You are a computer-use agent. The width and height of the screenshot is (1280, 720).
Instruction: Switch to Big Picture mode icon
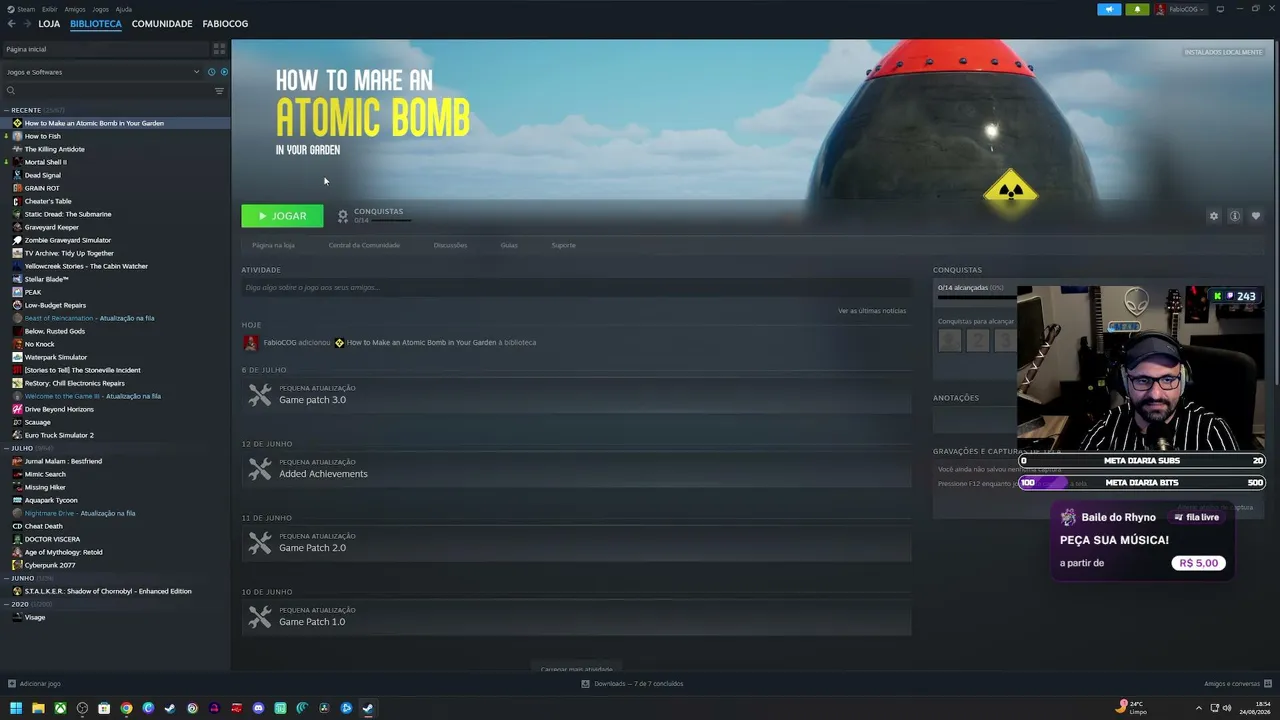[x=1220, y=9]
